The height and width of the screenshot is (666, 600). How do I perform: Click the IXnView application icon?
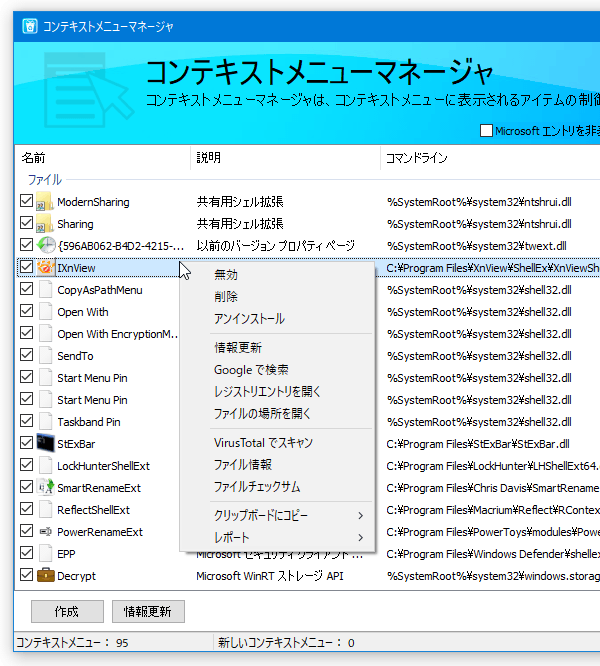pos(45,268)
